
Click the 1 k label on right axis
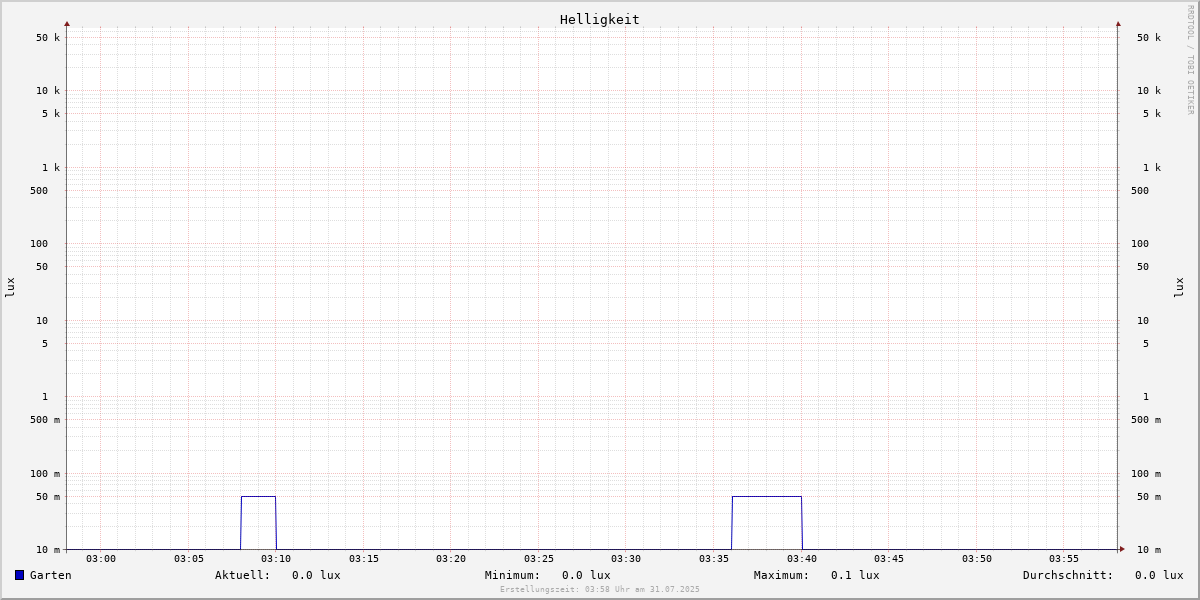point(1152,168)
